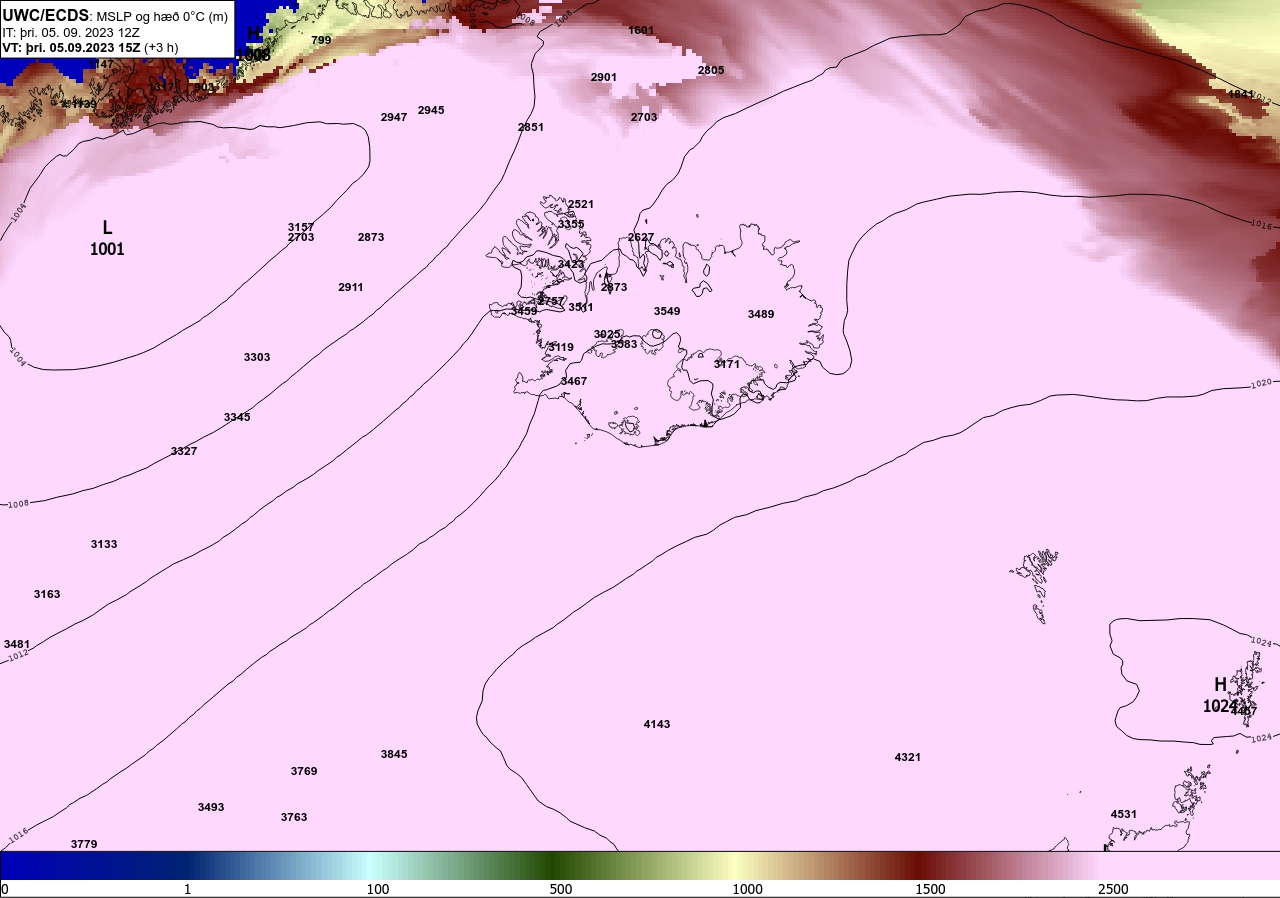Select the 4531 label near Scotland
1280x898 pixels.
pos(1124,814)
